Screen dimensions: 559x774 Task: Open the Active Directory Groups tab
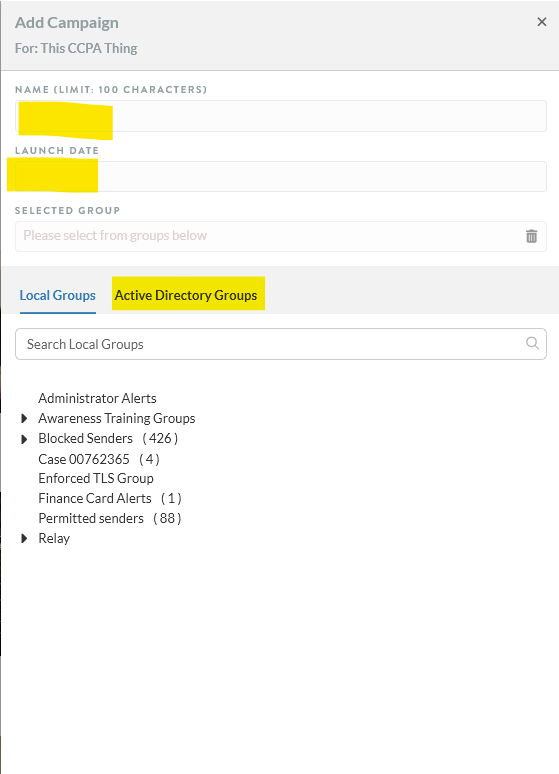pos(186,295)
